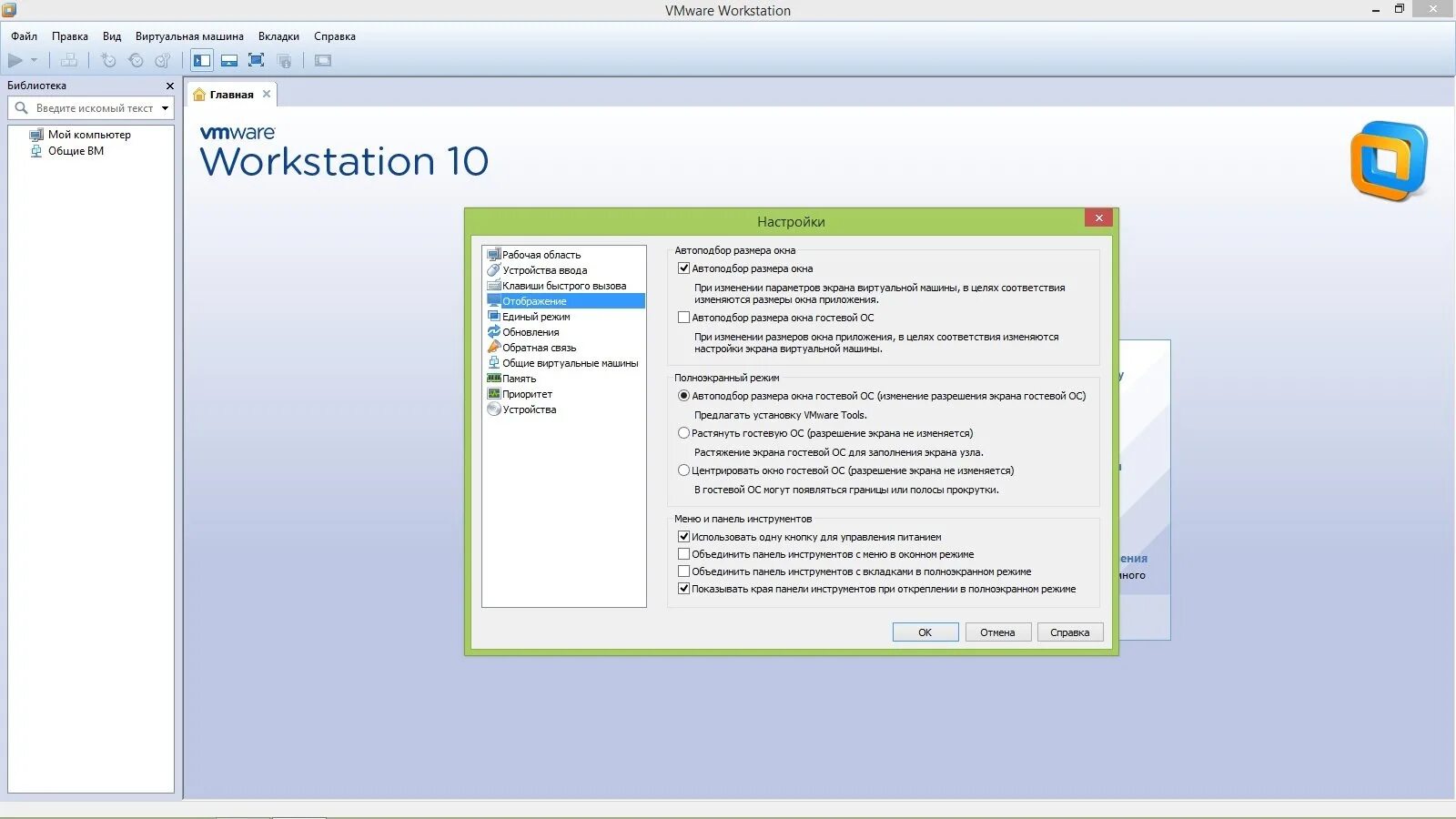
Task: Select Растянуть гостевую ОС radio button
Action: tap(683, 433)
